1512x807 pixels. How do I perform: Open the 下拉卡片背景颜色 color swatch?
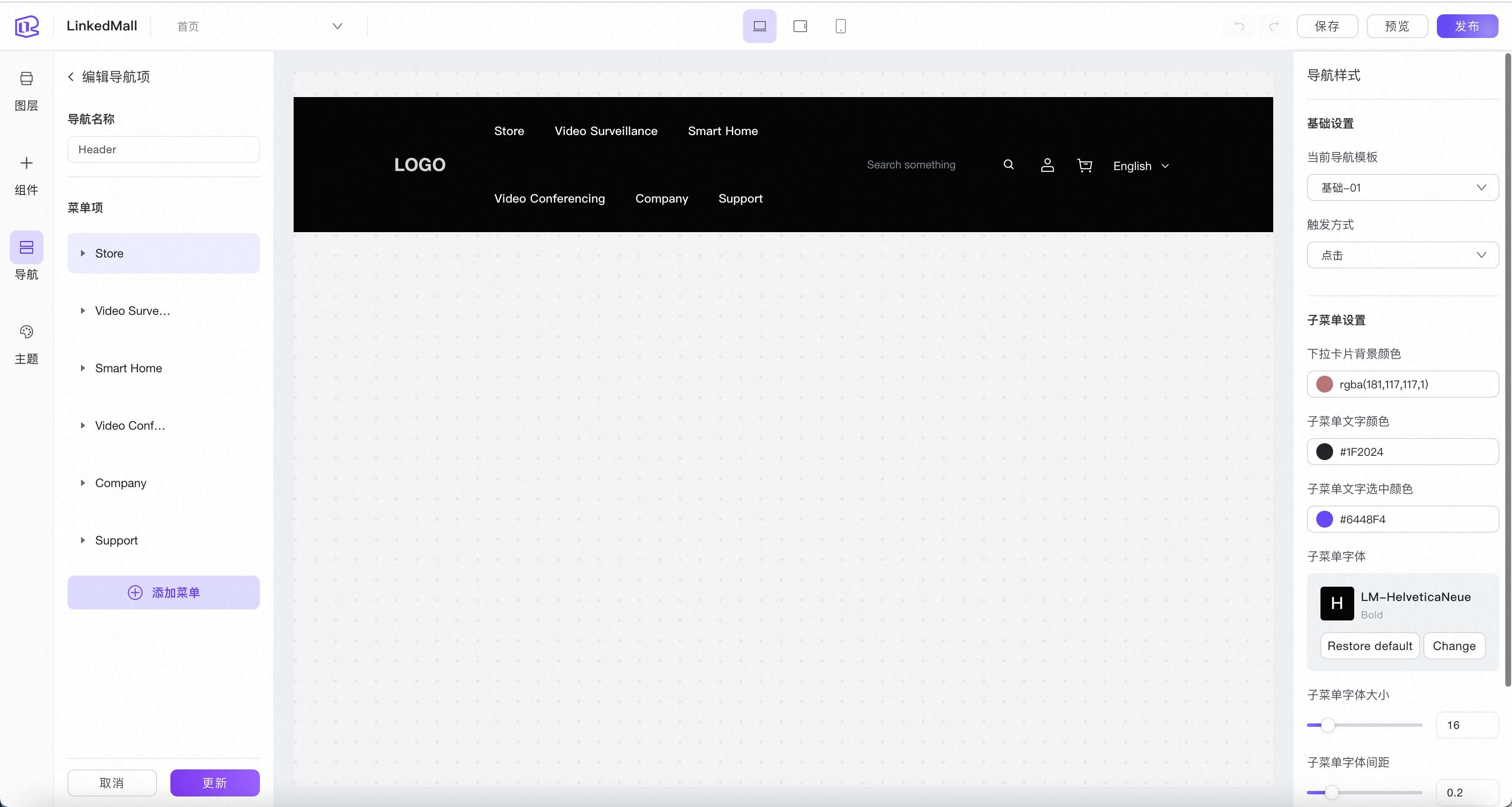(x=1325, y=385)
